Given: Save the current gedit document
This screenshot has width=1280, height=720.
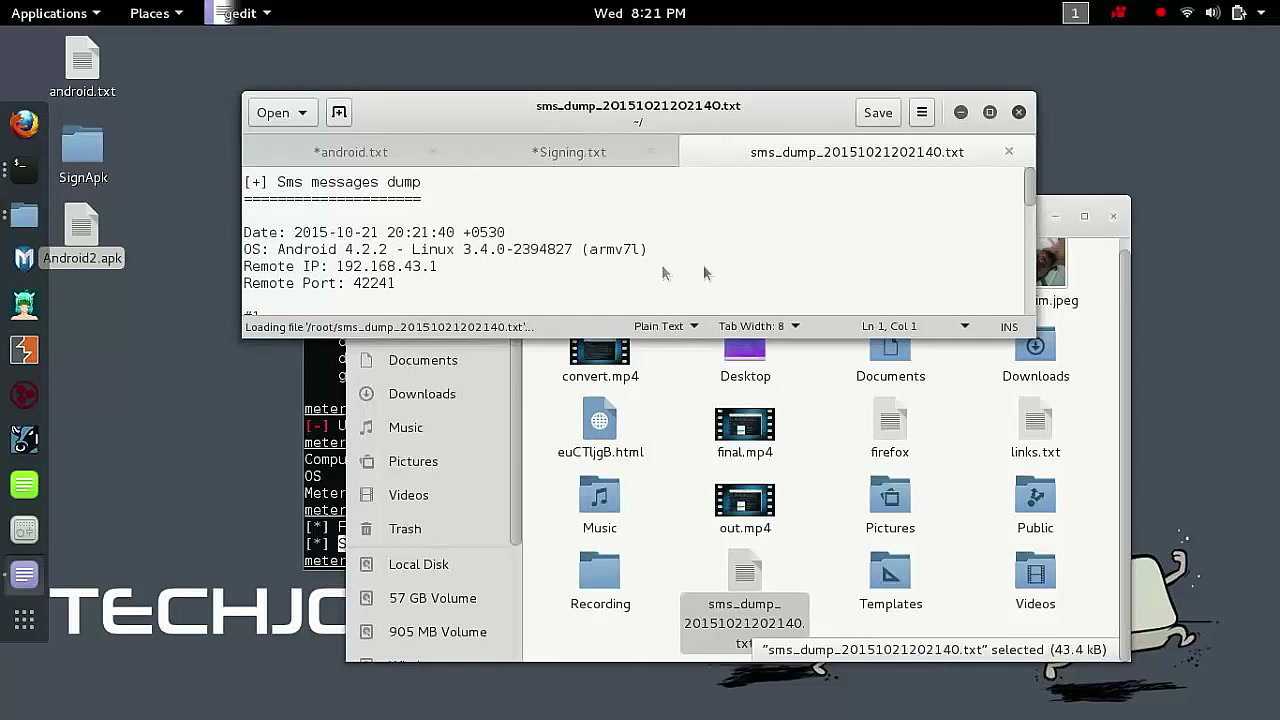Looking at the screenshot, I should pyautogui.click(x=878, y=112).
